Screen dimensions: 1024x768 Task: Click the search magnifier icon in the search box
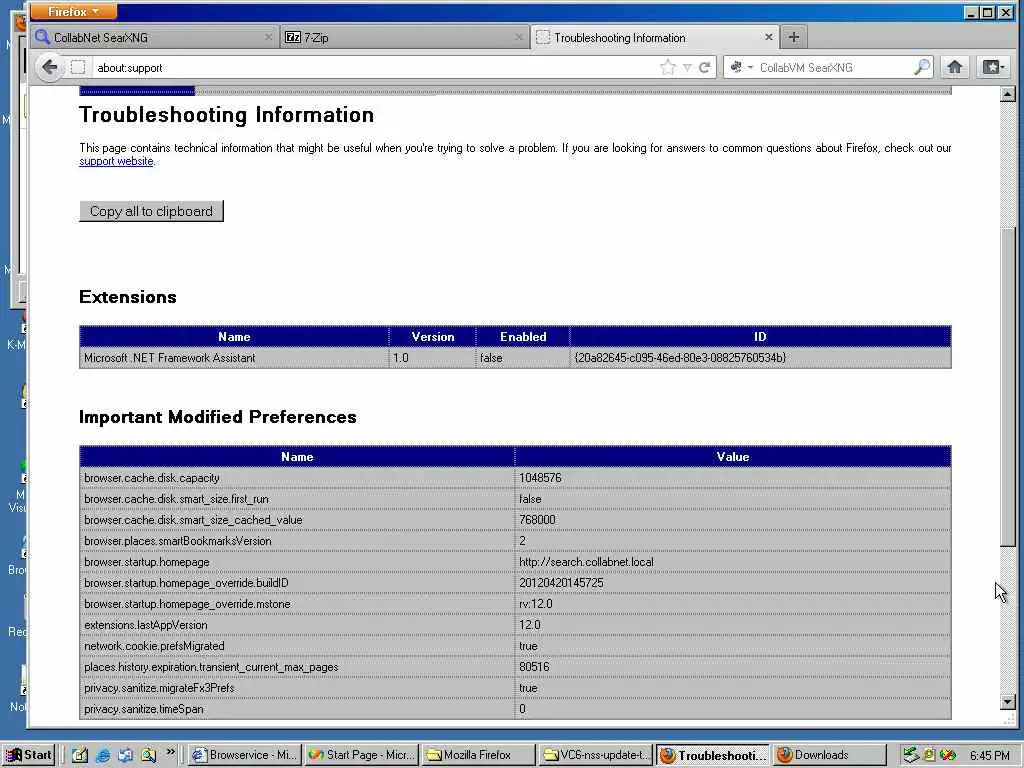click(x=921, y=67)
